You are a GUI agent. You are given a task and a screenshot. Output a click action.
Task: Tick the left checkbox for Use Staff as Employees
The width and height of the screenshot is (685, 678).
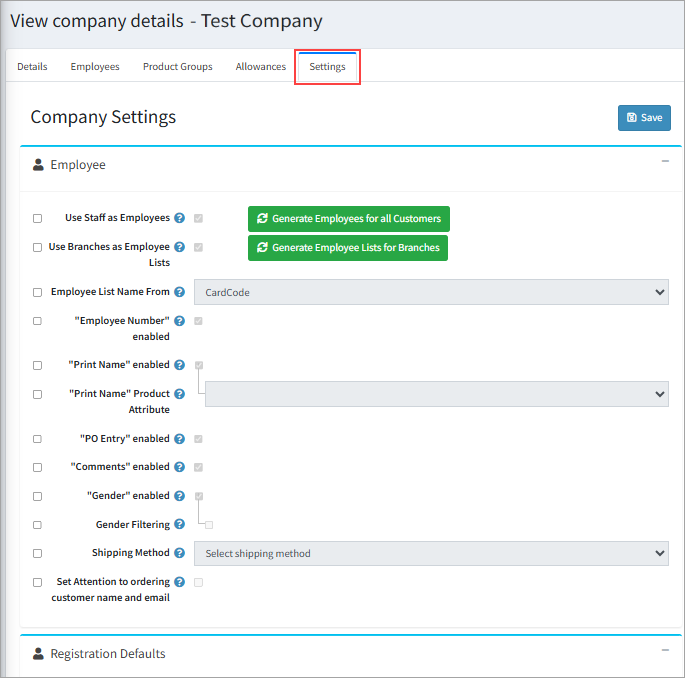pyautogui.click(x=38, y=218)
